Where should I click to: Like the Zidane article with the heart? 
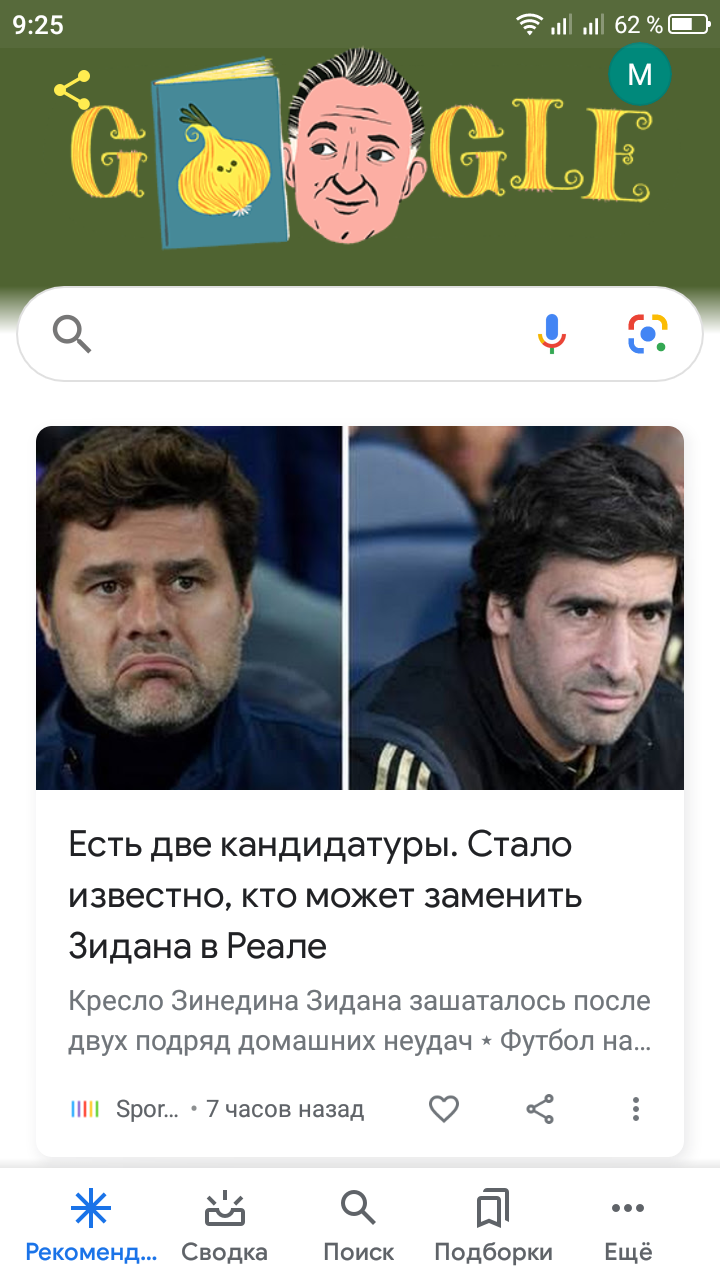444,1108
